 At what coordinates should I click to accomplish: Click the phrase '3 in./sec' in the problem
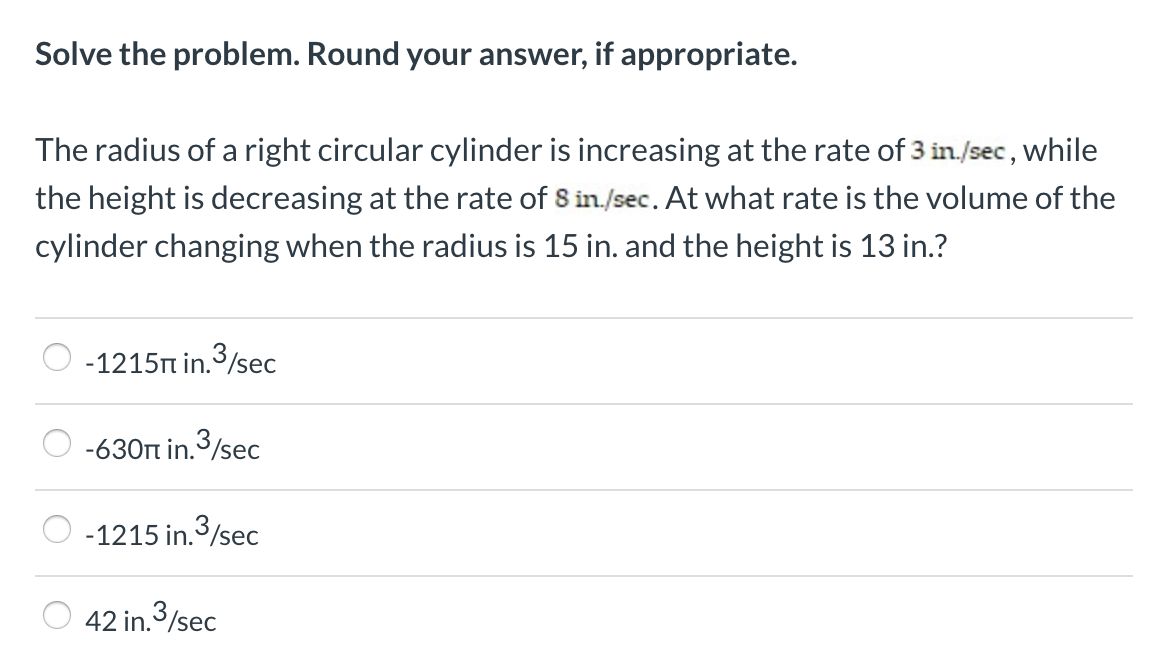pos(958,150)
